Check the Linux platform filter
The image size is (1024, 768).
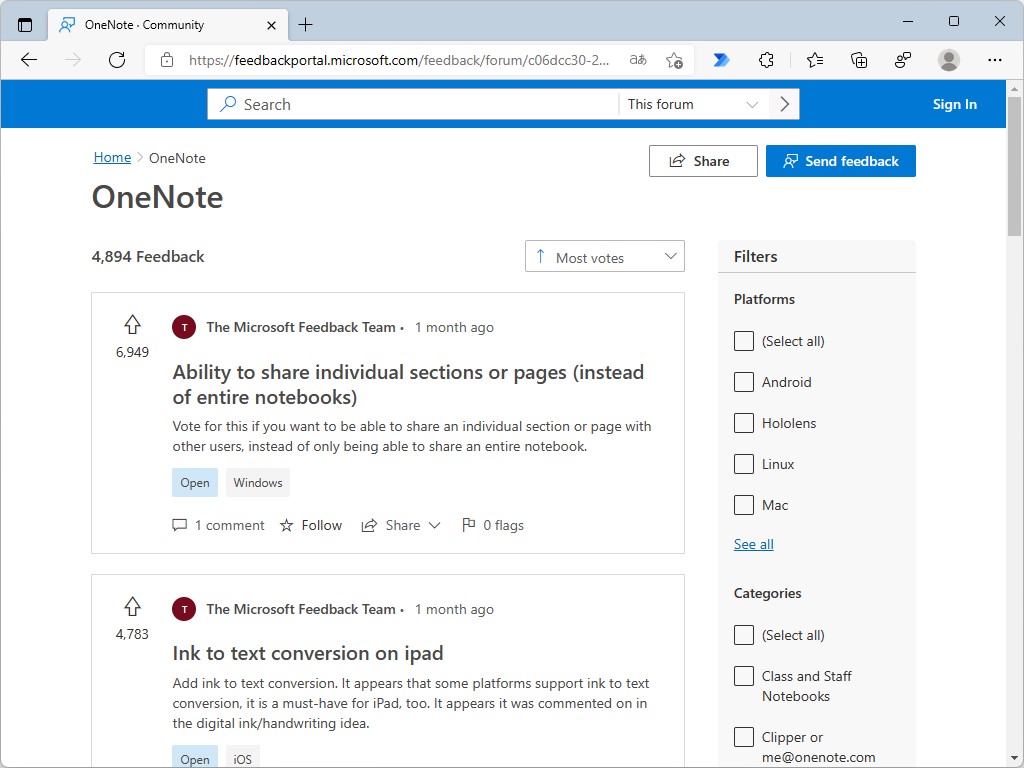[x=744, y=464]
